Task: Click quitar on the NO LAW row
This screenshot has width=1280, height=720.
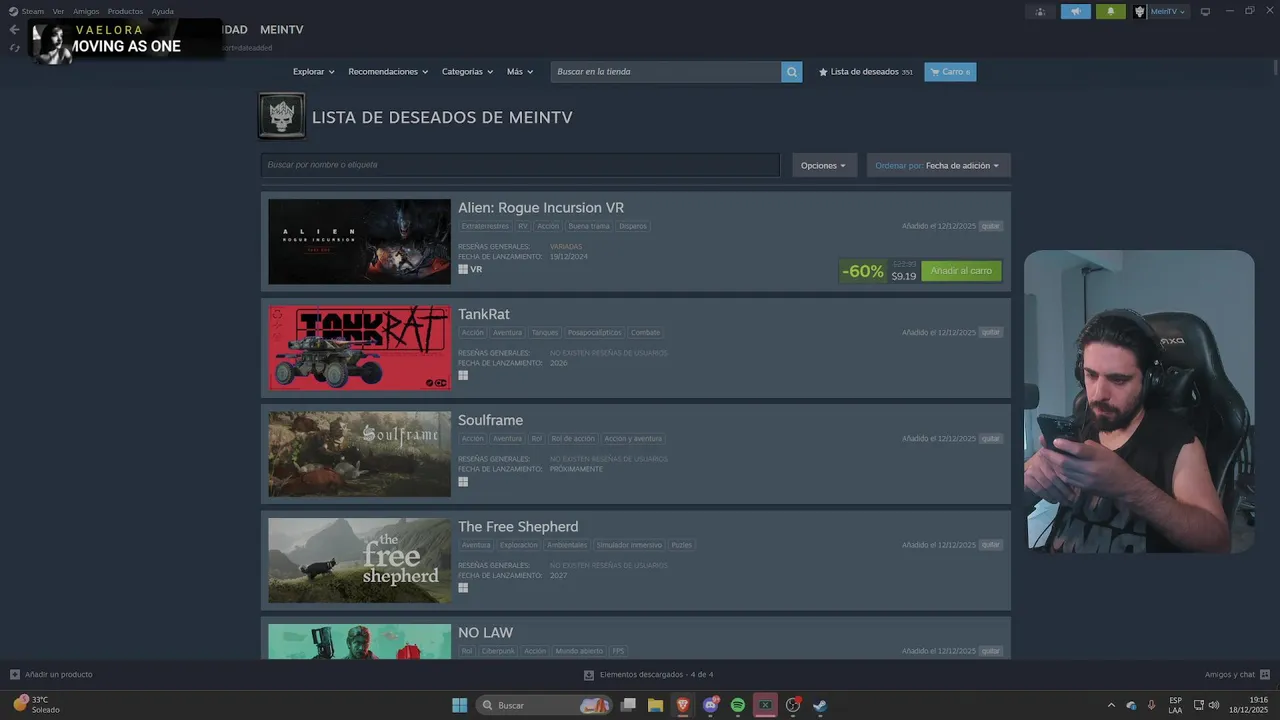Action: tap(990, 651)
